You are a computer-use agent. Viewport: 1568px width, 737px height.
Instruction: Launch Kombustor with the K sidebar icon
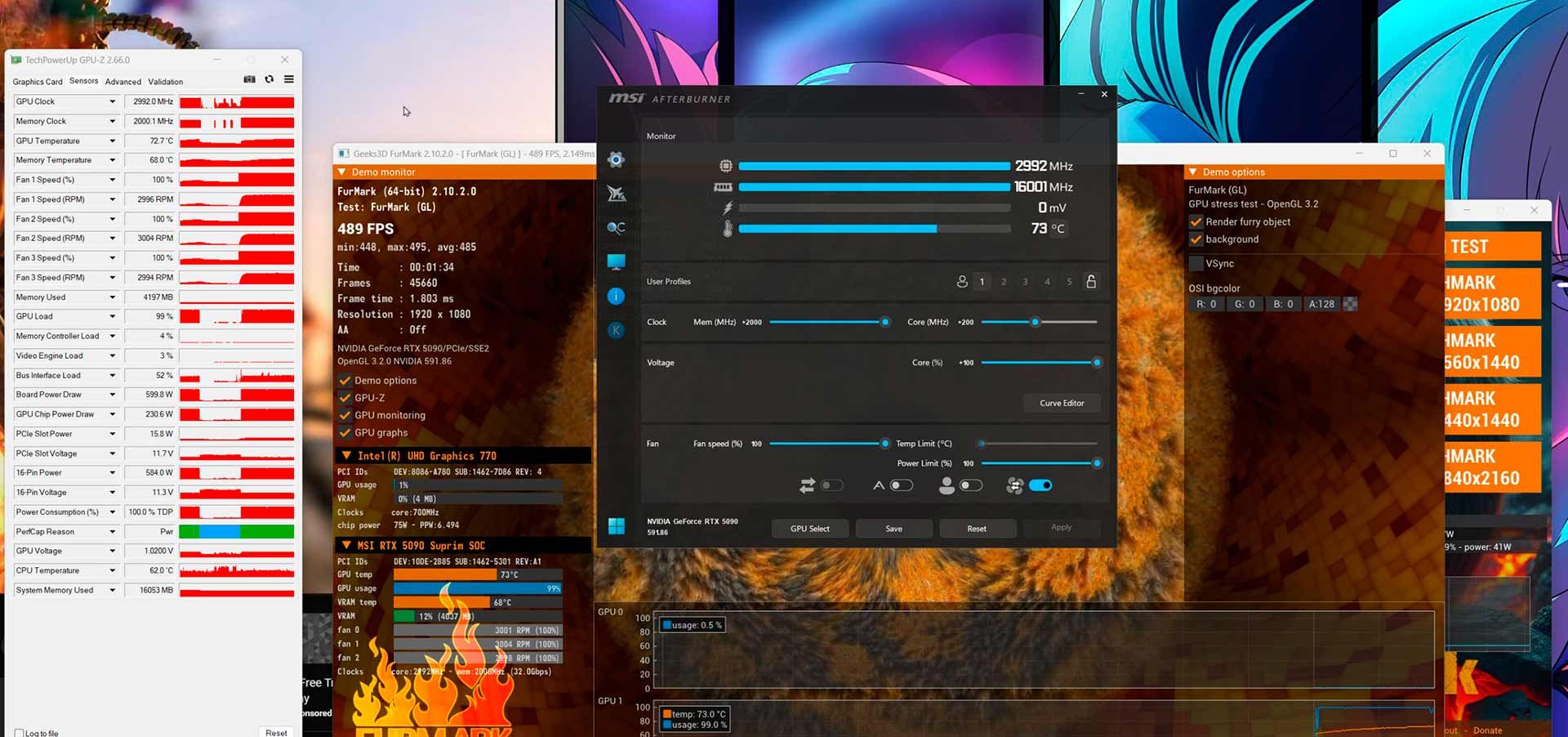tap(617, 329)
